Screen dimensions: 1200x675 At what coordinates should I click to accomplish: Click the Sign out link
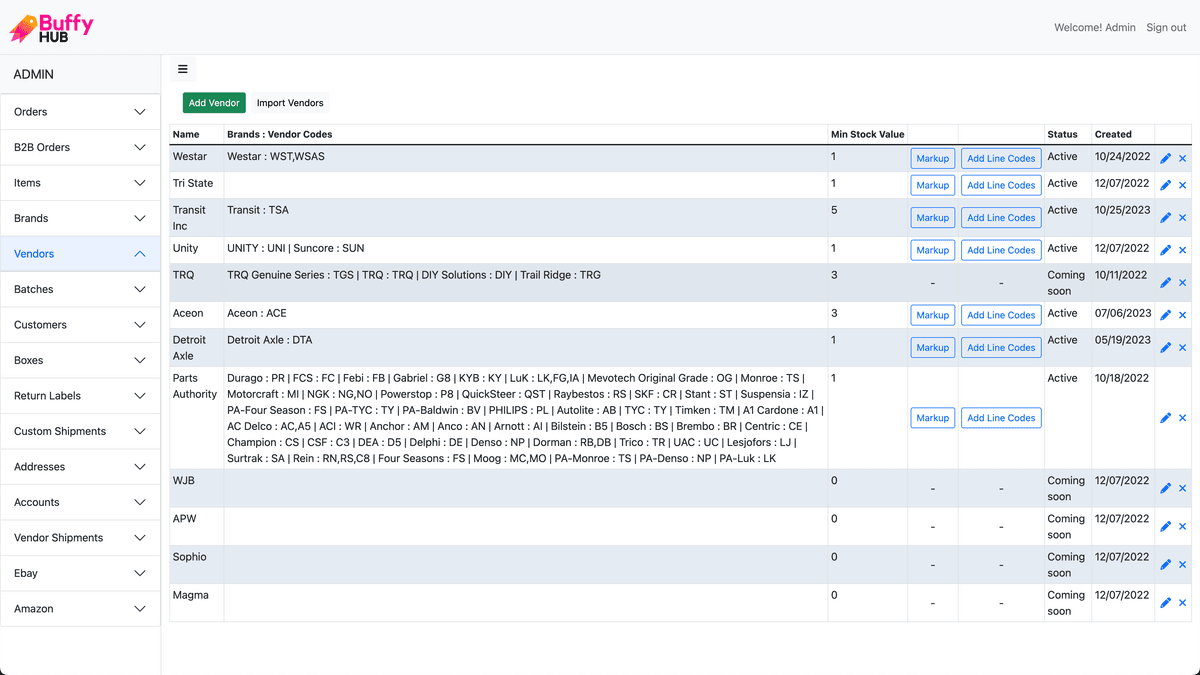[1166, 28]
